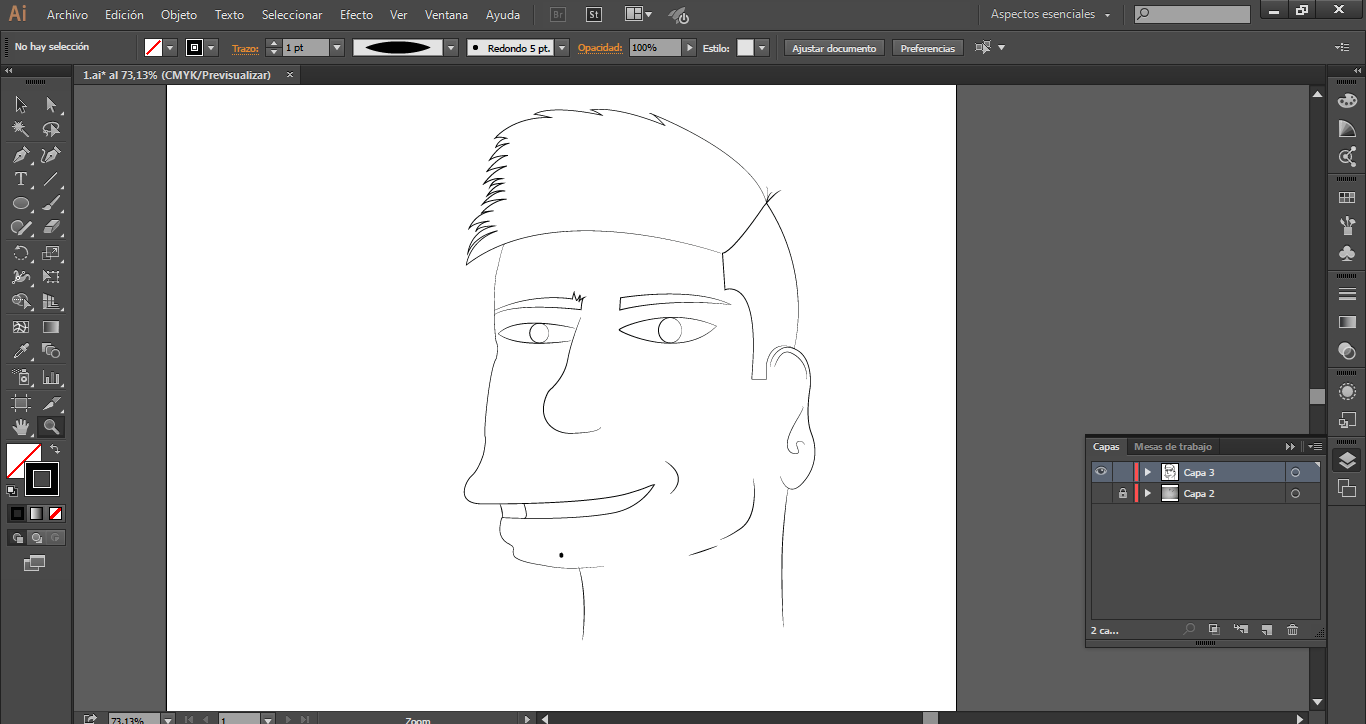The image size is (1366, 724).
Task: Select the Type tool
Action: pyautogui.click(x=20, y=180)
